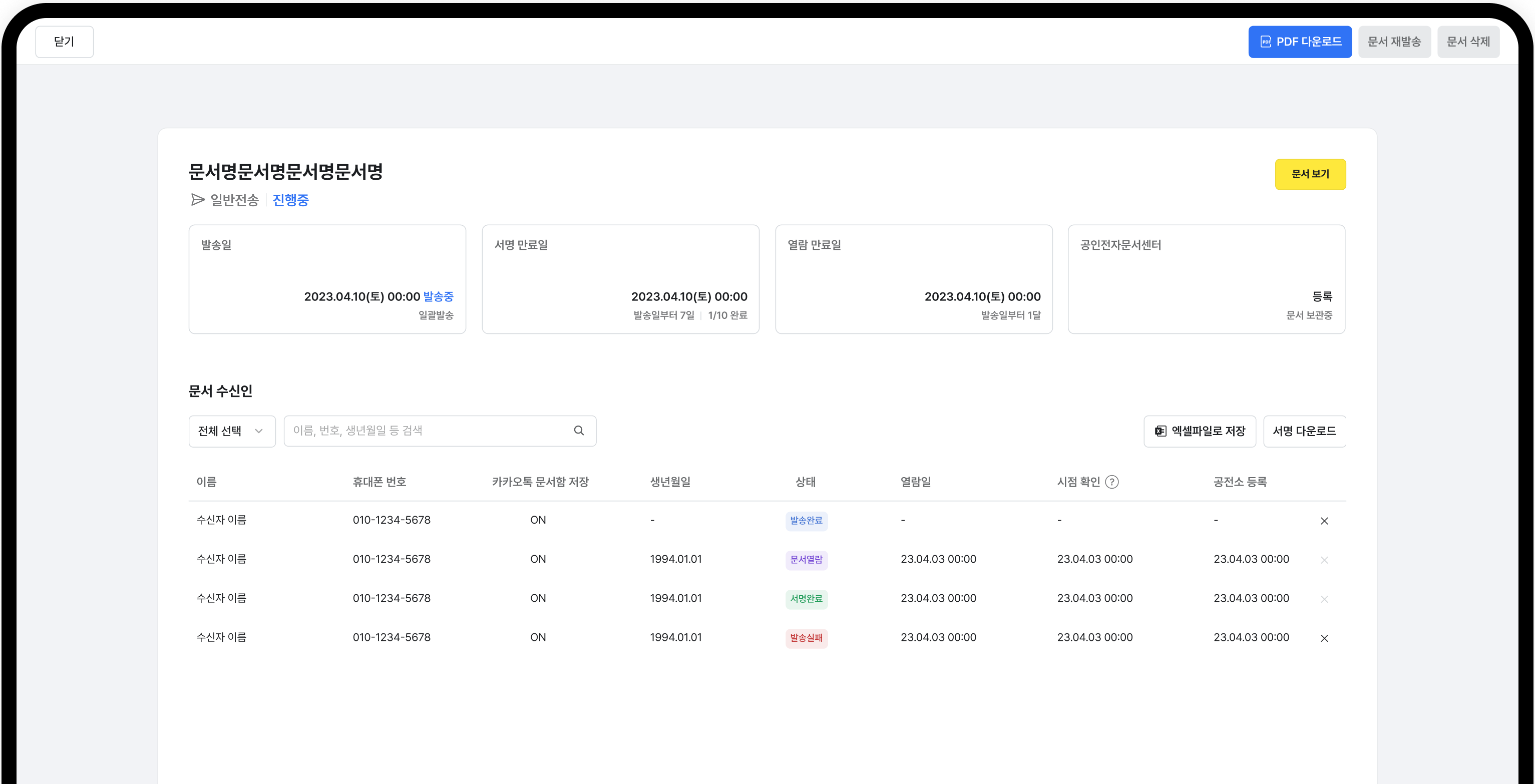Click the 카카오톡 문서함 저장 column header
1535x784 pixels.
[540, 482]
